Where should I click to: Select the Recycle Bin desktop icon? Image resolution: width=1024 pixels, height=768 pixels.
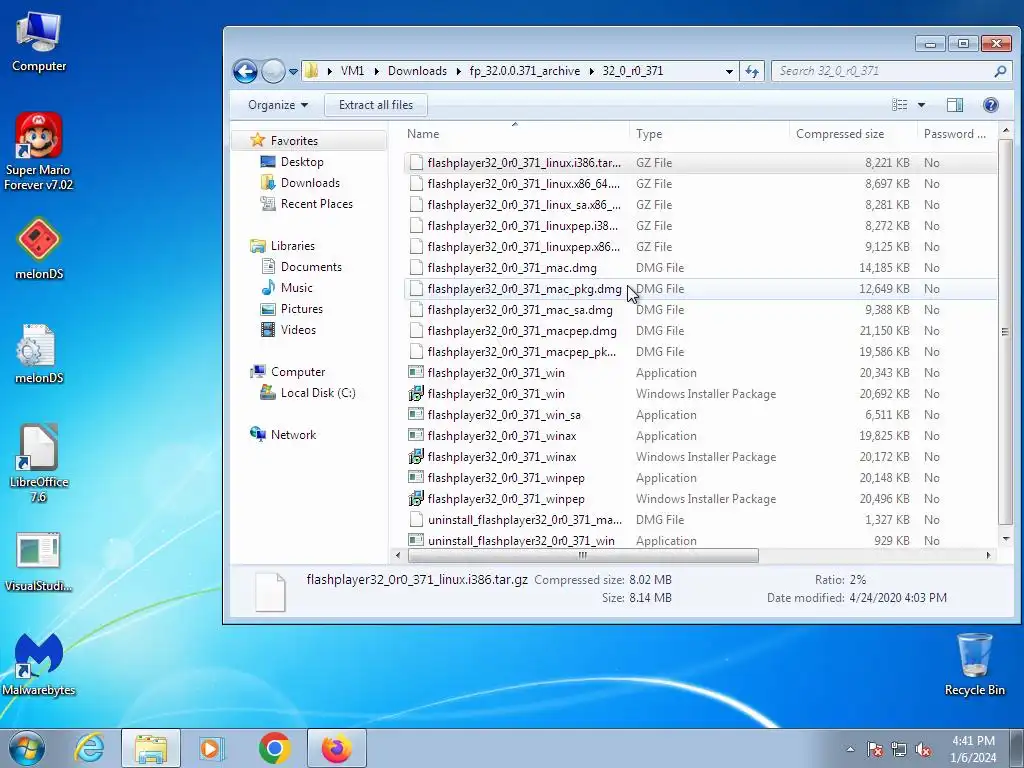[x=974, y=664]
